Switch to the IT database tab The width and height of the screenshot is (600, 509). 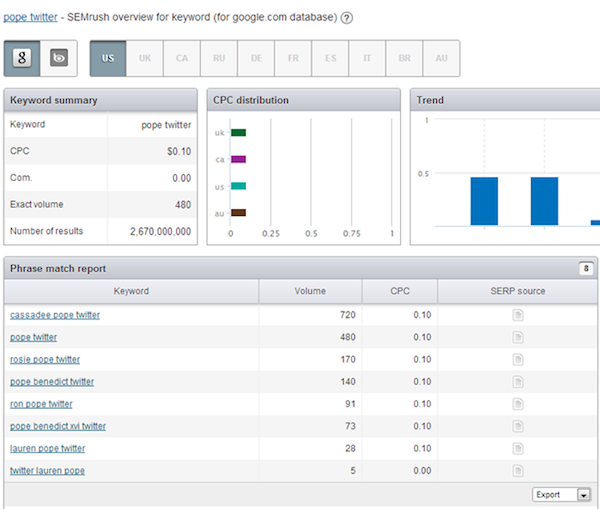tap(367, 58)
